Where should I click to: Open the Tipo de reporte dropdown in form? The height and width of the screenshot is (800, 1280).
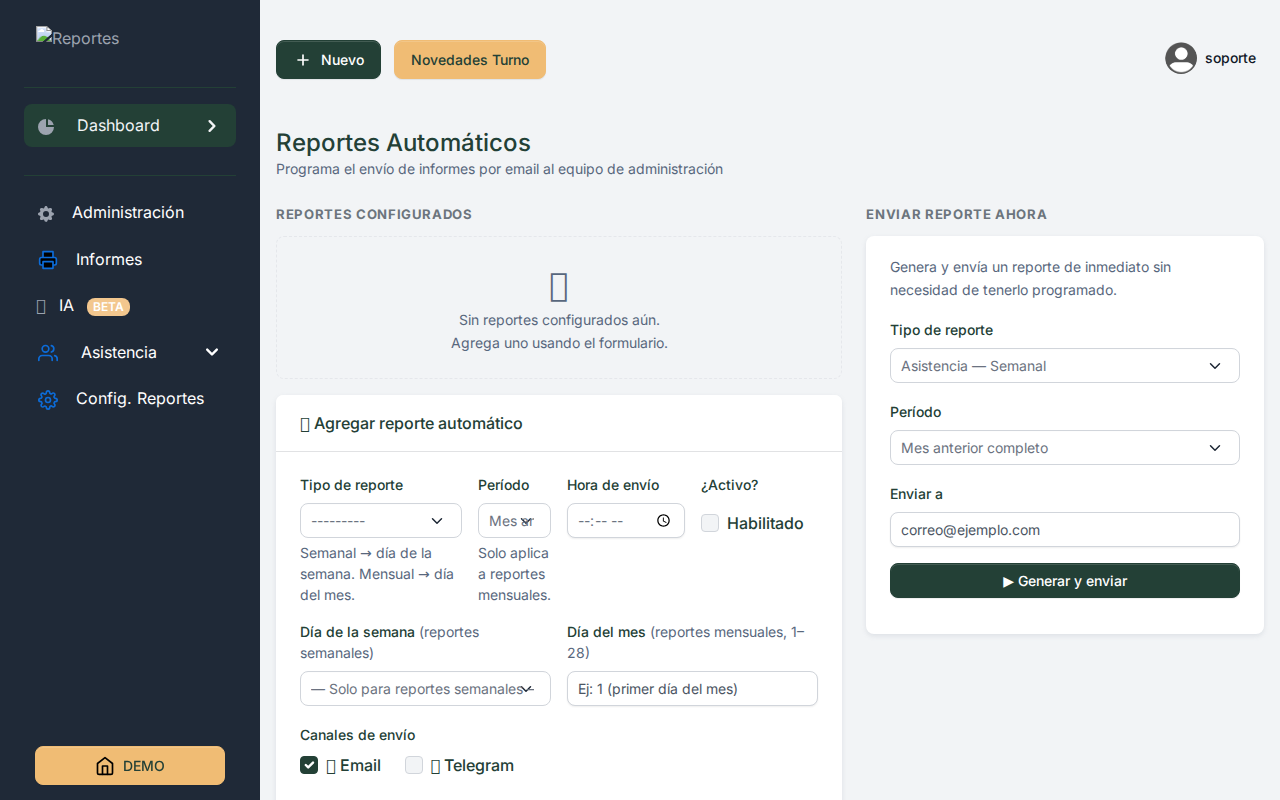(381, 521)
